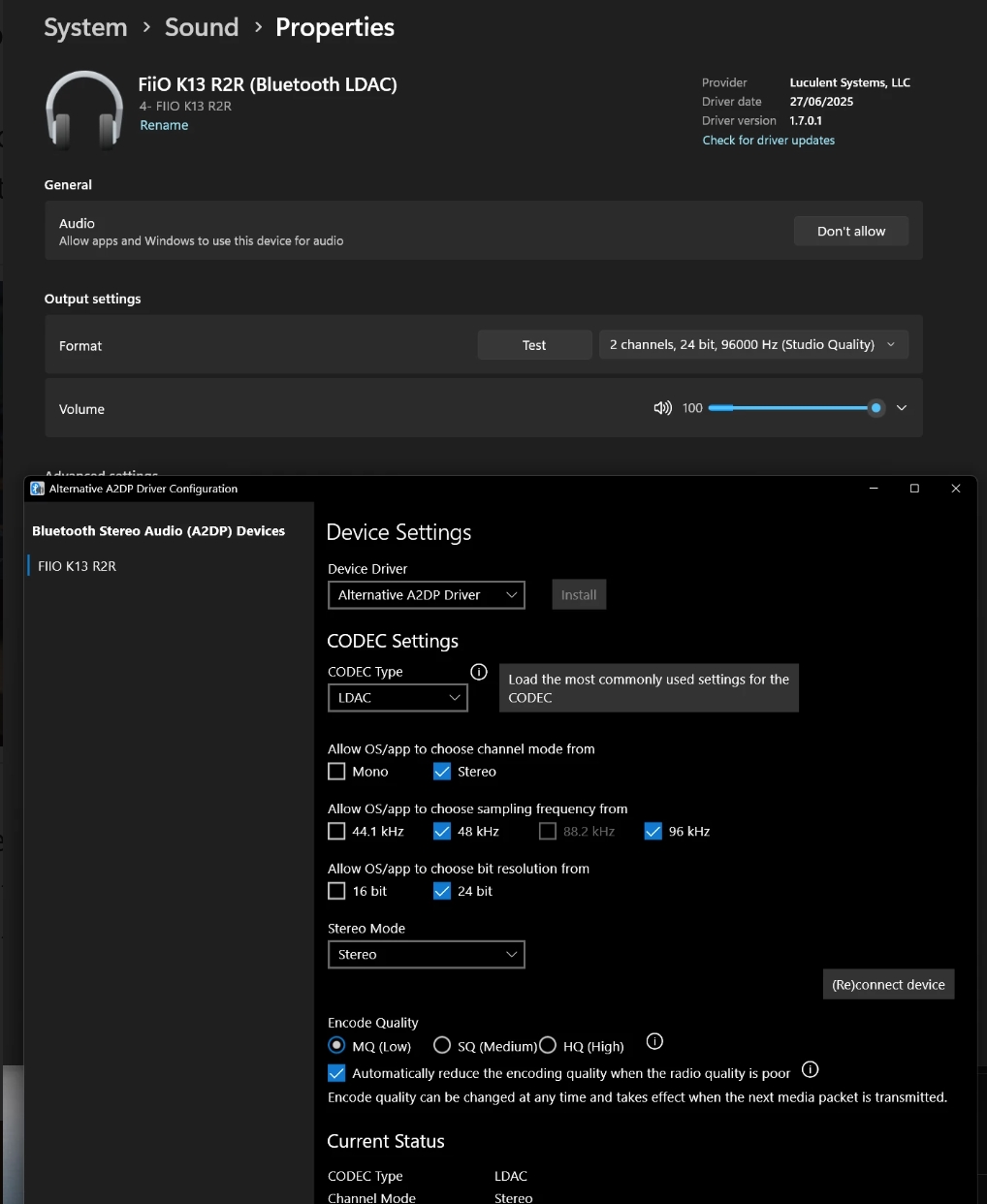This screenshot has height=1204, width=987.
Task: Open the Device Driver dropdown
Action: 426,595
